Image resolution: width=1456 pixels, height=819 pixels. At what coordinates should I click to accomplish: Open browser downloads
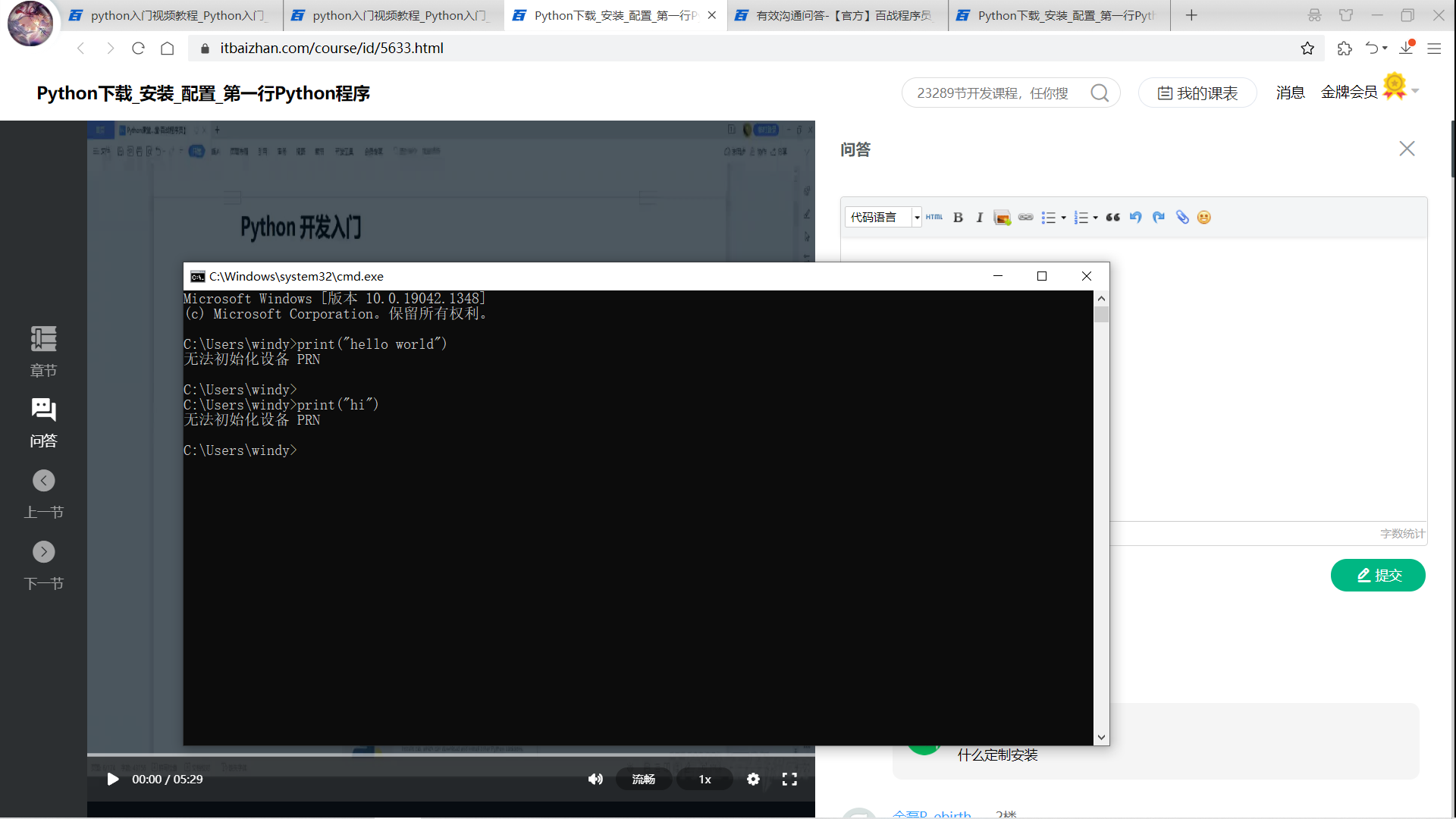coord(1407,48)
